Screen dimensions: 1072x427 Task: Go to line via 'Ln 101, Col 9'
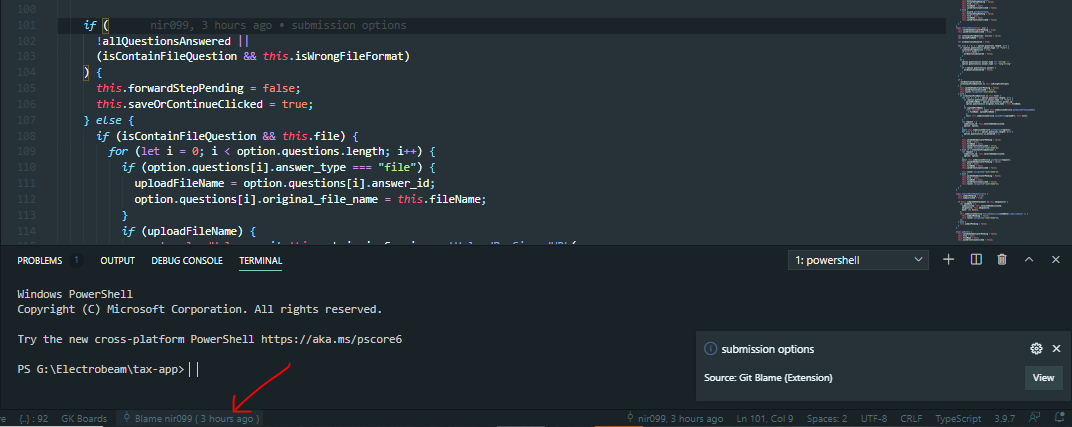click(765, 418)
